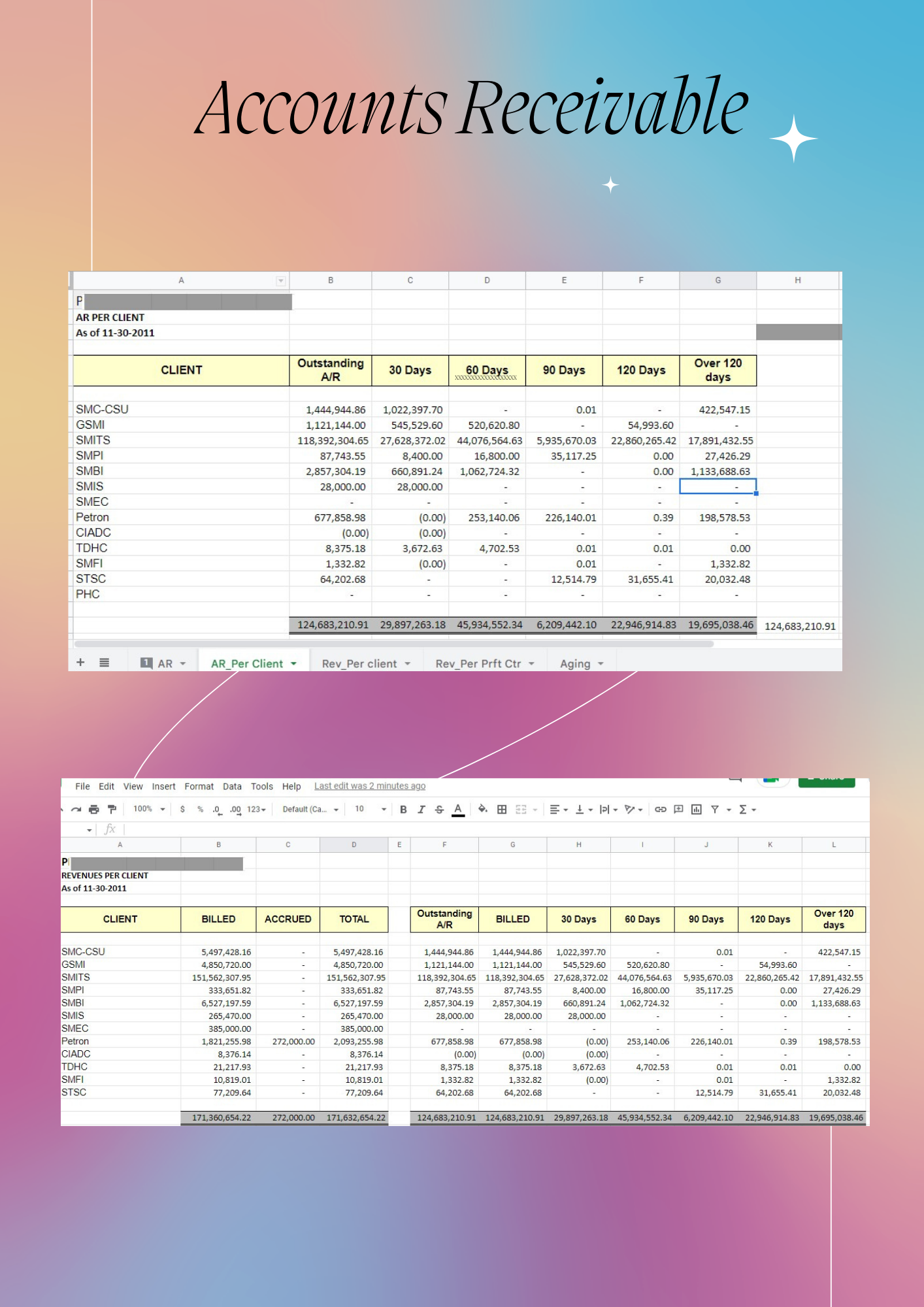Click the horizontal scrollbar of the top sheet
Screen dimensions: 924x1307
(394, 644)
